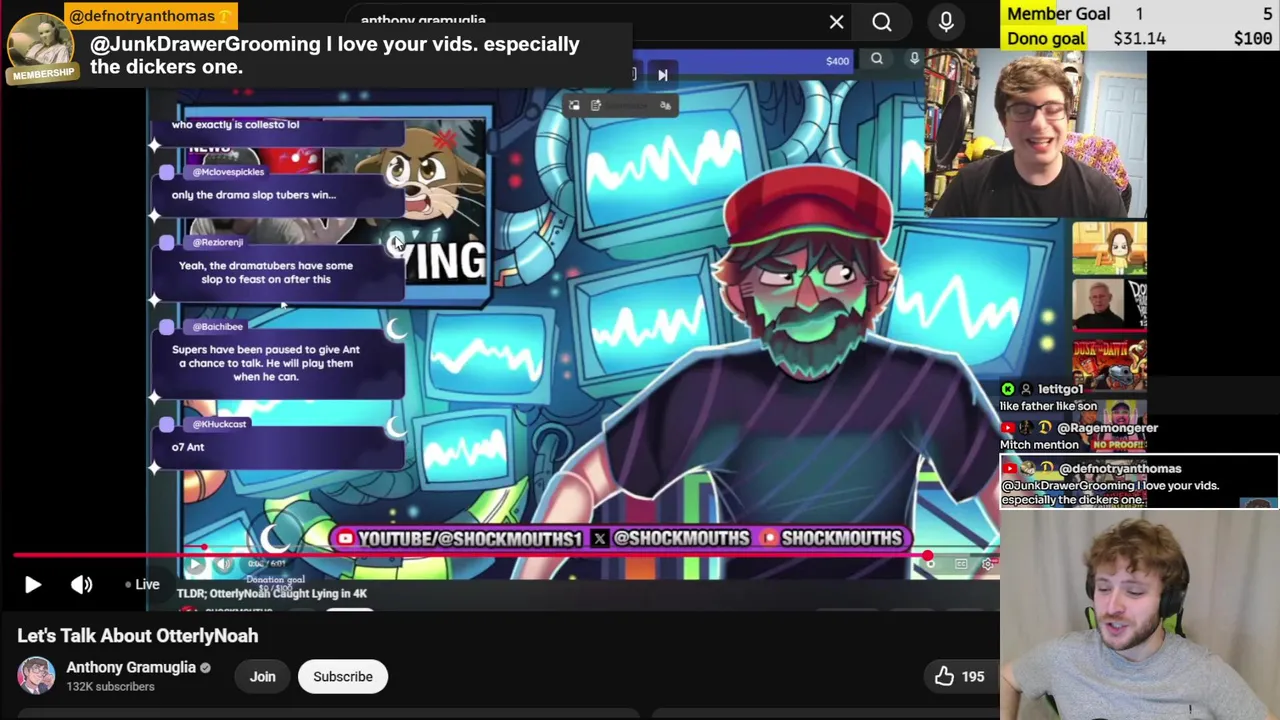Click the "Dono goal" $31.14 counter

coord(1140,38)
